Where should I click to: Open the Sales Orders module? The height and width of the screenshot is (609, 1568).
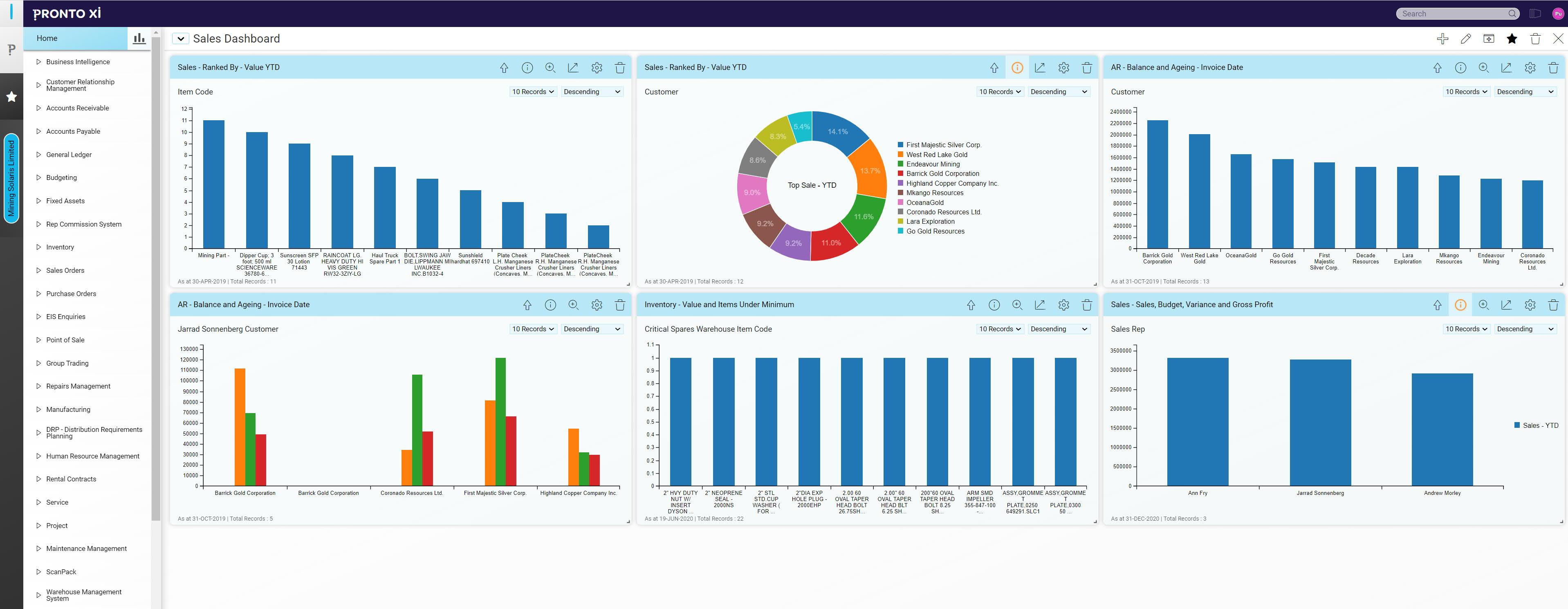pyautogui.click(x=65, y=270)
